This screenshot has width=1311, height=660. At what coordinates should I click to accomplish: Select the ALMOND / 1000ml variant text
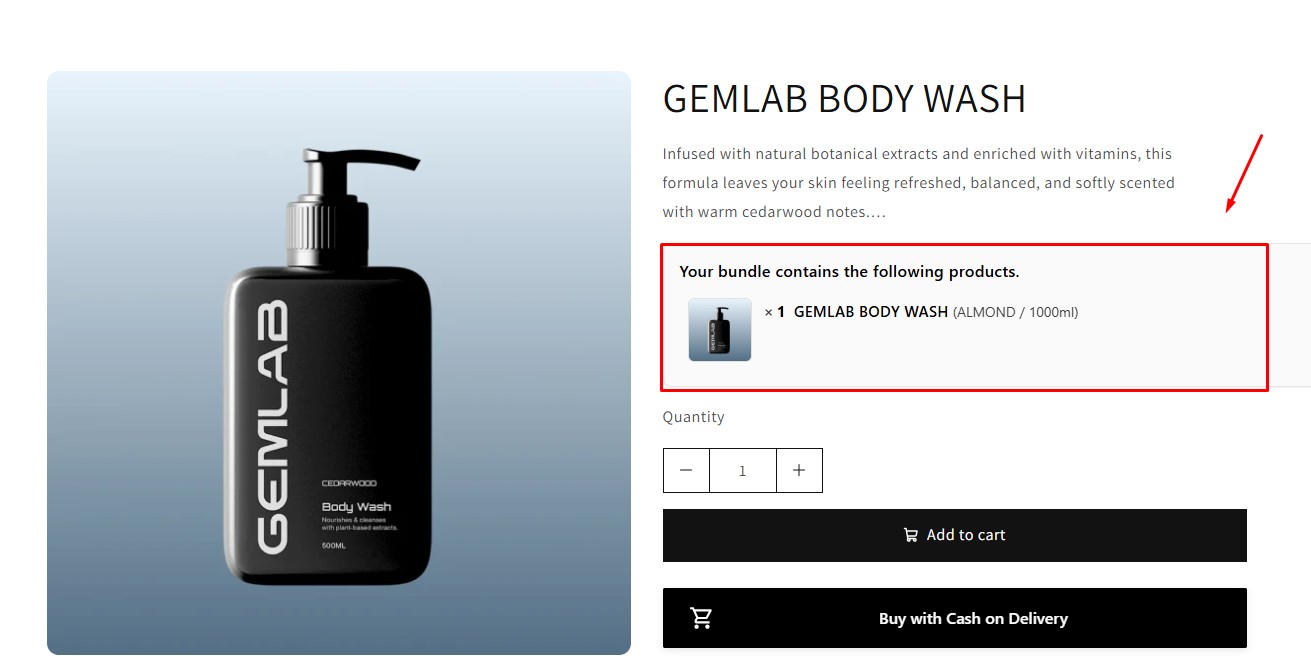[x=1016, y=312]
